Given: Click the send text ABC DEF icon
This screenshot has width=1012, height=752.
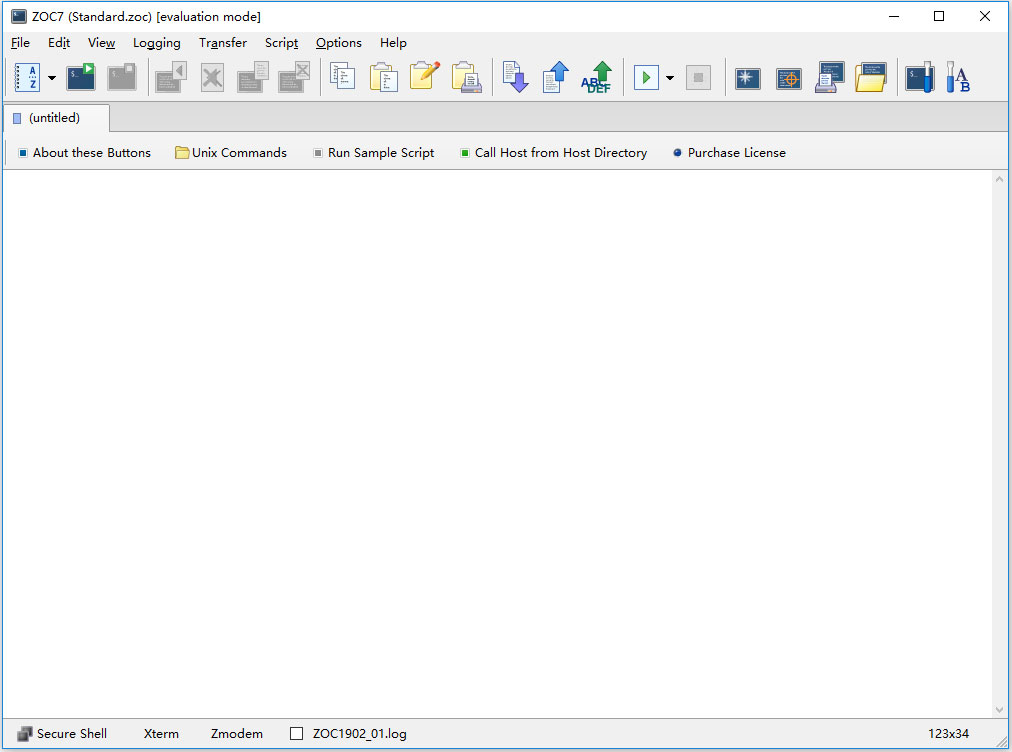Looking at the screenshot, I should click(x=597, y=77).
